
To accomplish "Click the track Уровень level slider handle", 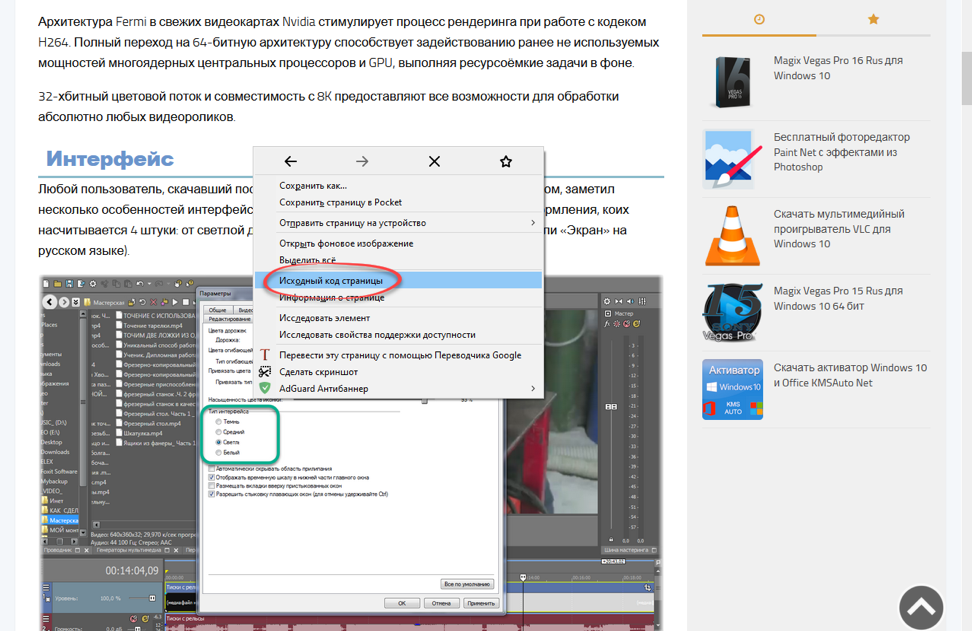I will [x=152, y=598].
